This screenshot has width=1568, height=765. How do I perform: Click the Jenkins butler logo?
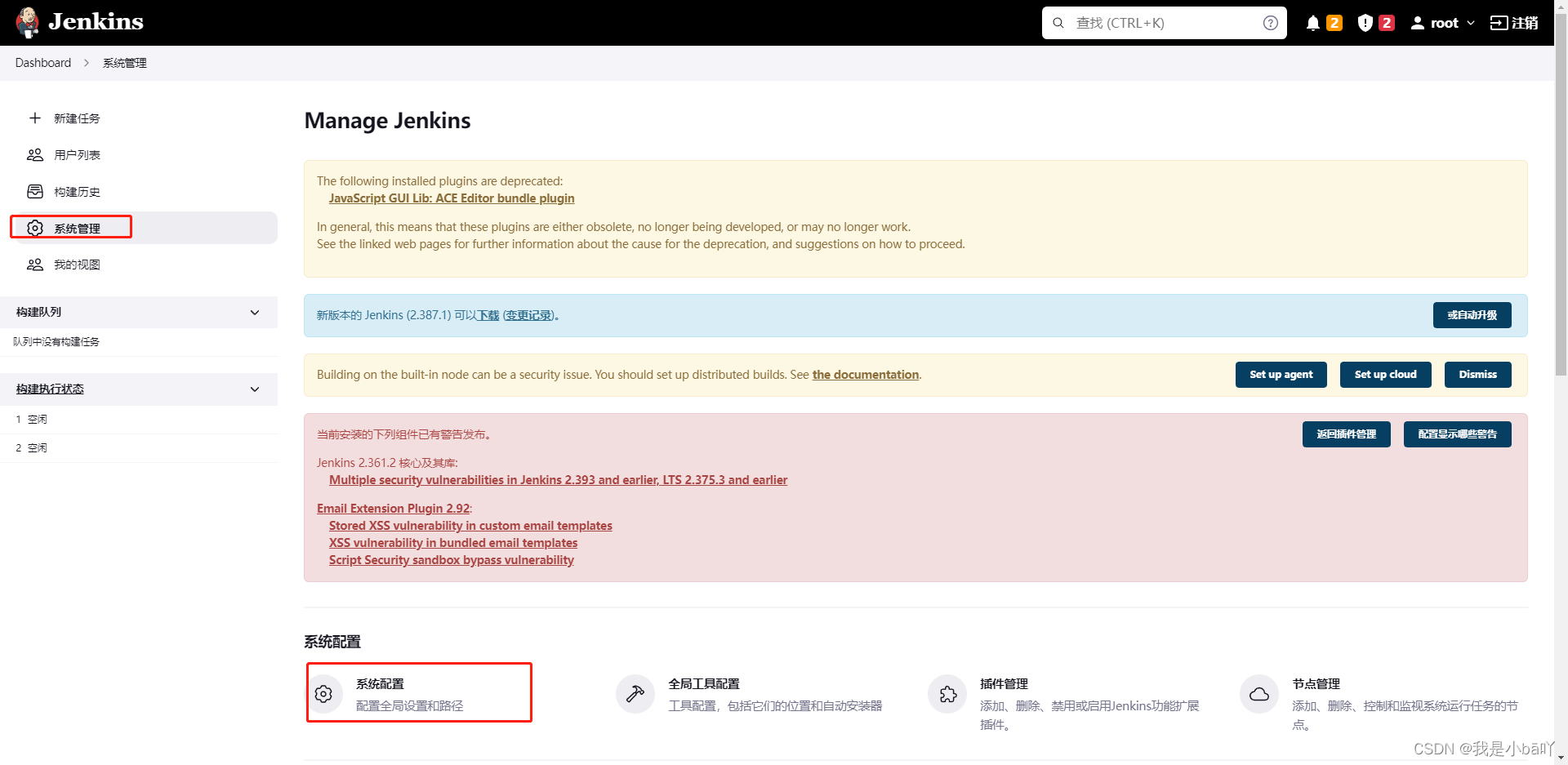[28, 22]
